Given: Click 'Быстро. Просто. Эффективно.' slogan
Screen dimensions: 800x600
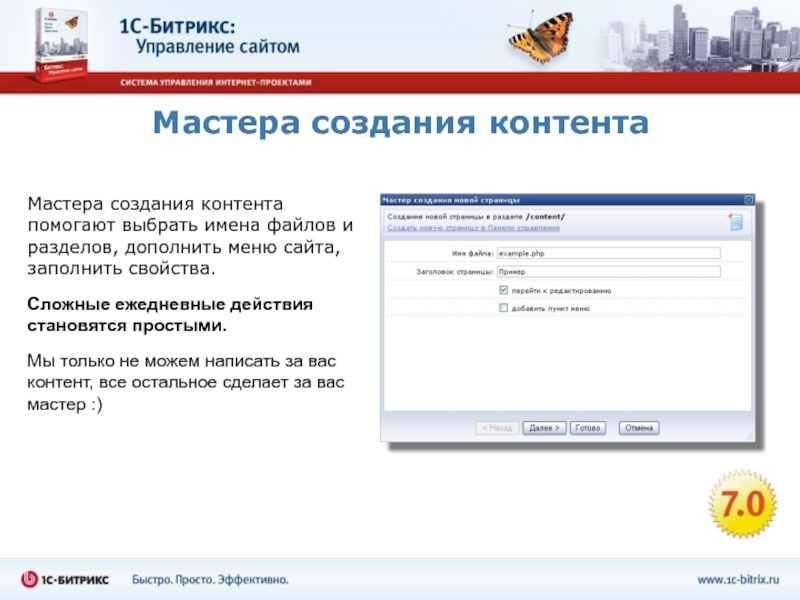Looking at the screenshot, I should point(210,580).
